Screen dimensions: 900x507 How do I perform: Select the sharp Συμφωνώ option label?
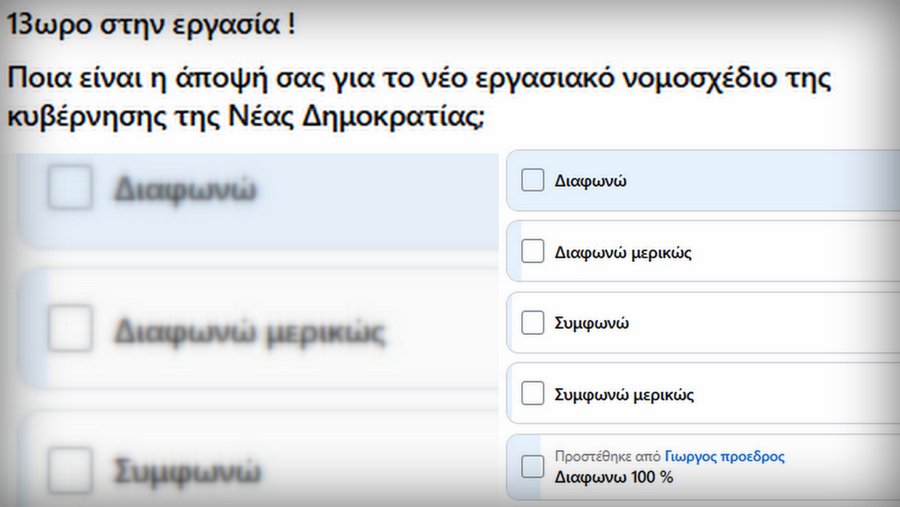click(591, 323)
